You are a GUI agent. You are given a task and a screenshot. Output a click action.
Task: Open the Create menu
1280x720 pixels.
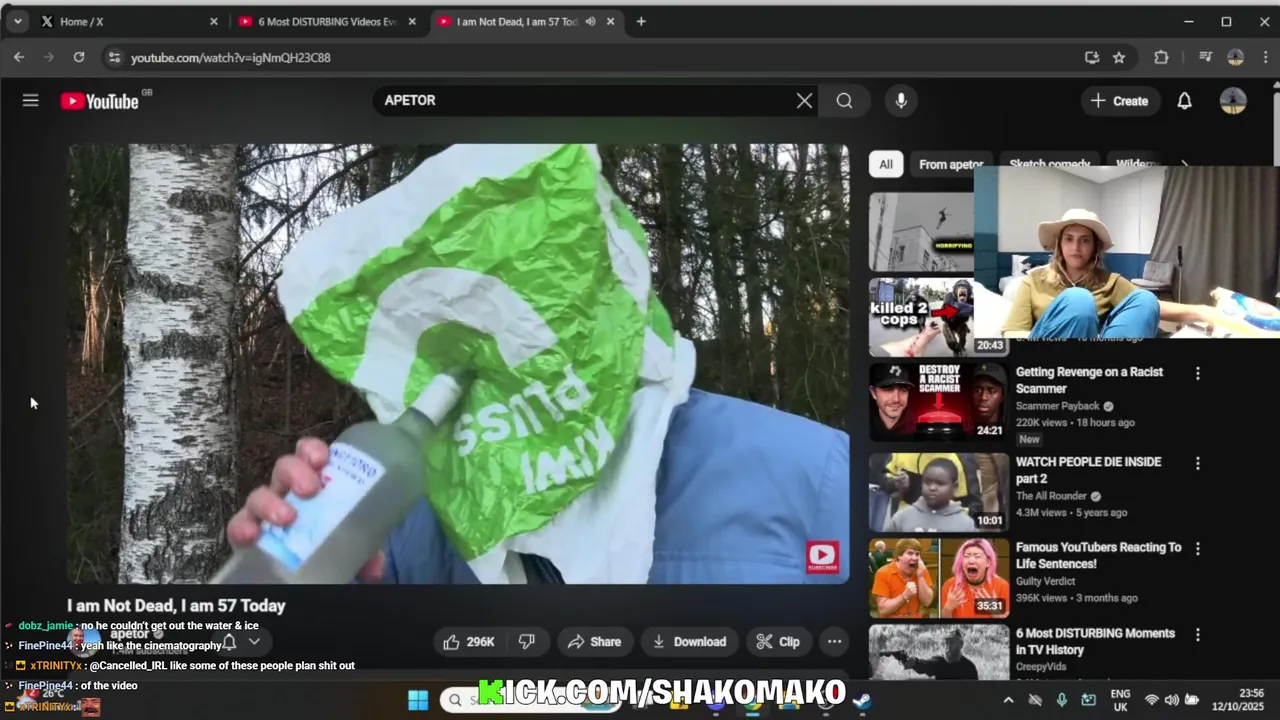pos(1120,101)
